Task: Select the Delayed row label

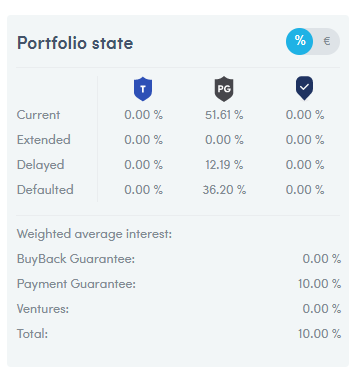Action: 40,165
